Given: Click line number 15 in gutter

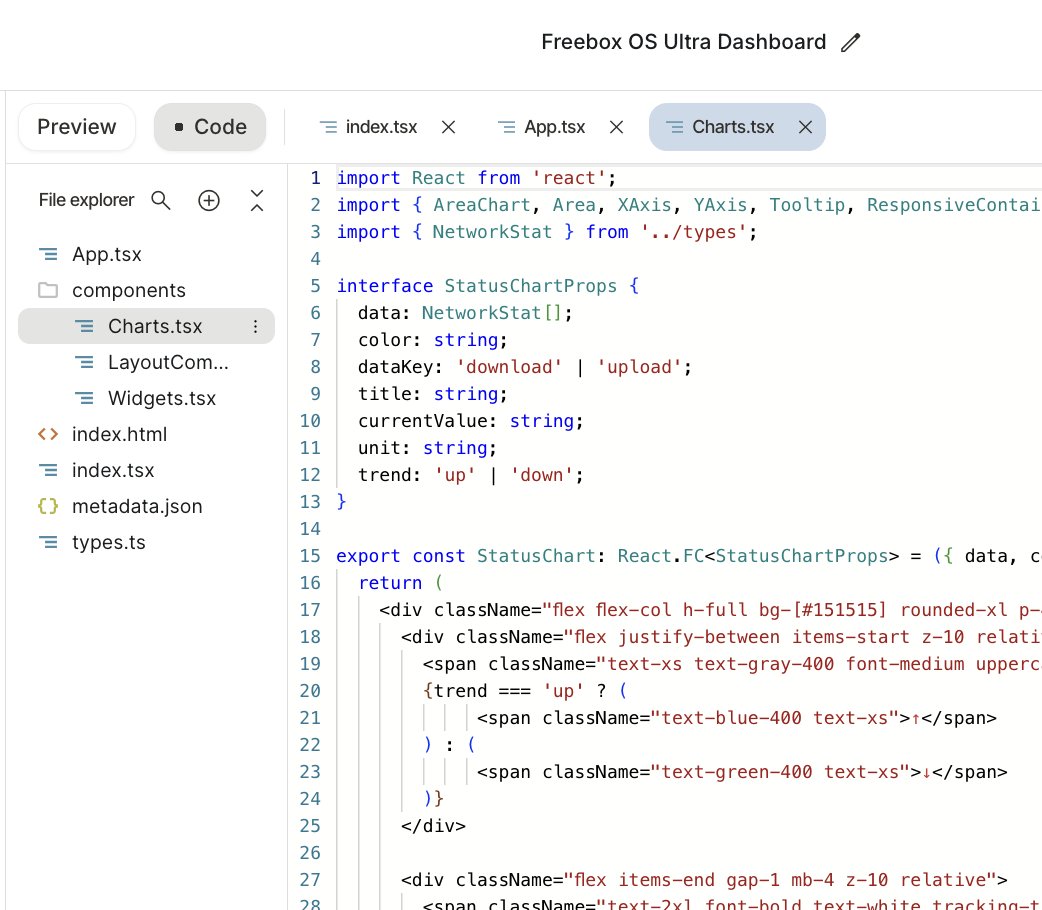Looking at the screenshot, I should [310, 556].
